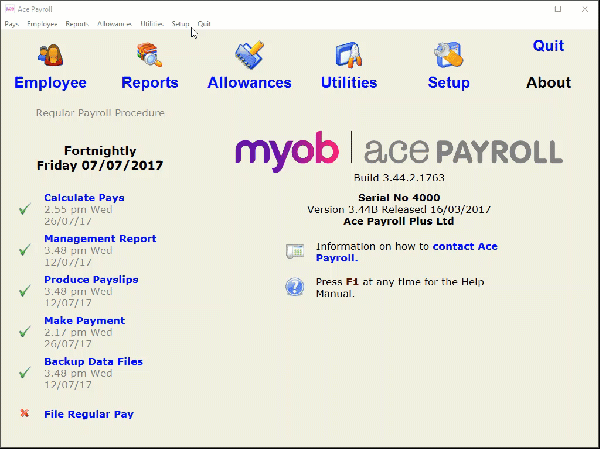
Task: Open the Allowances notebook and pencil icon
Action: tap(249, 55)
